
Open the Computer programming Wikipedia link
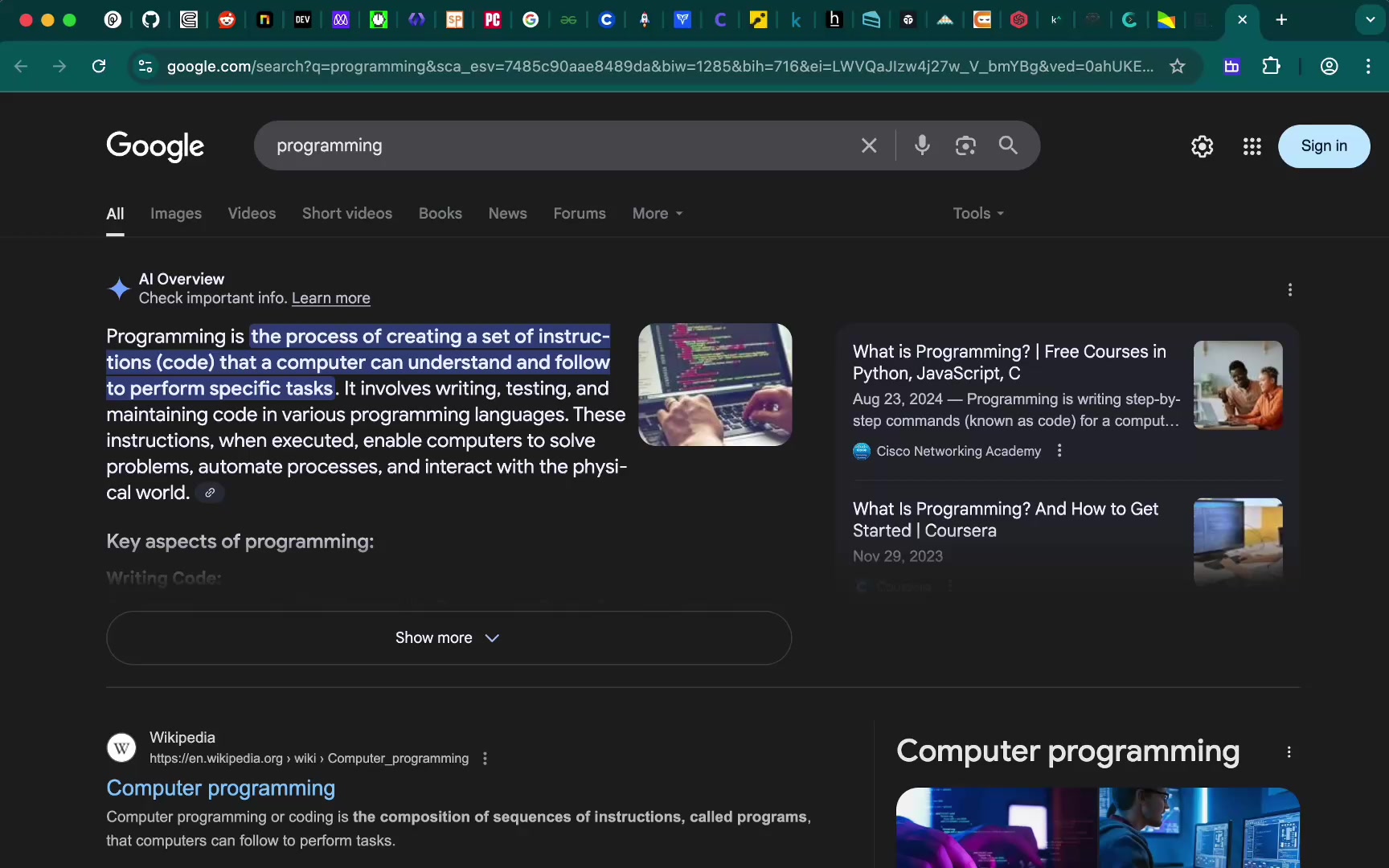(221, 788)
